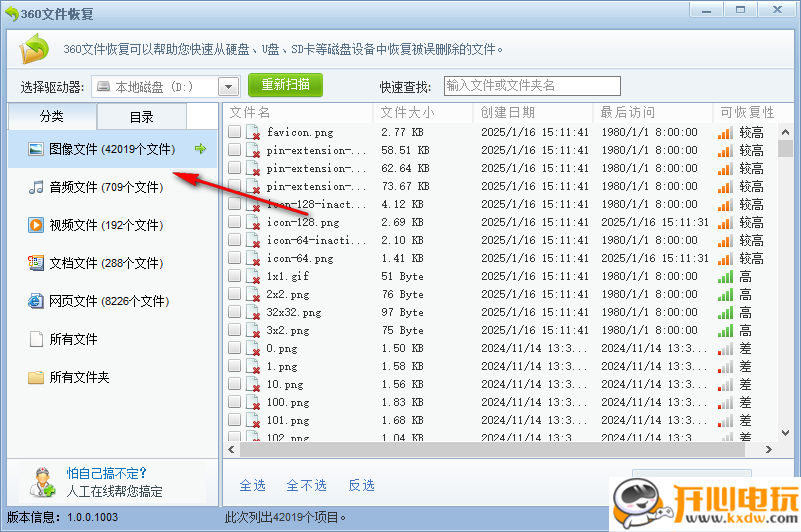Screen dimensions: 801x532
Task: Sort by the 文件大小 column header
Action: tap(422, 112)
